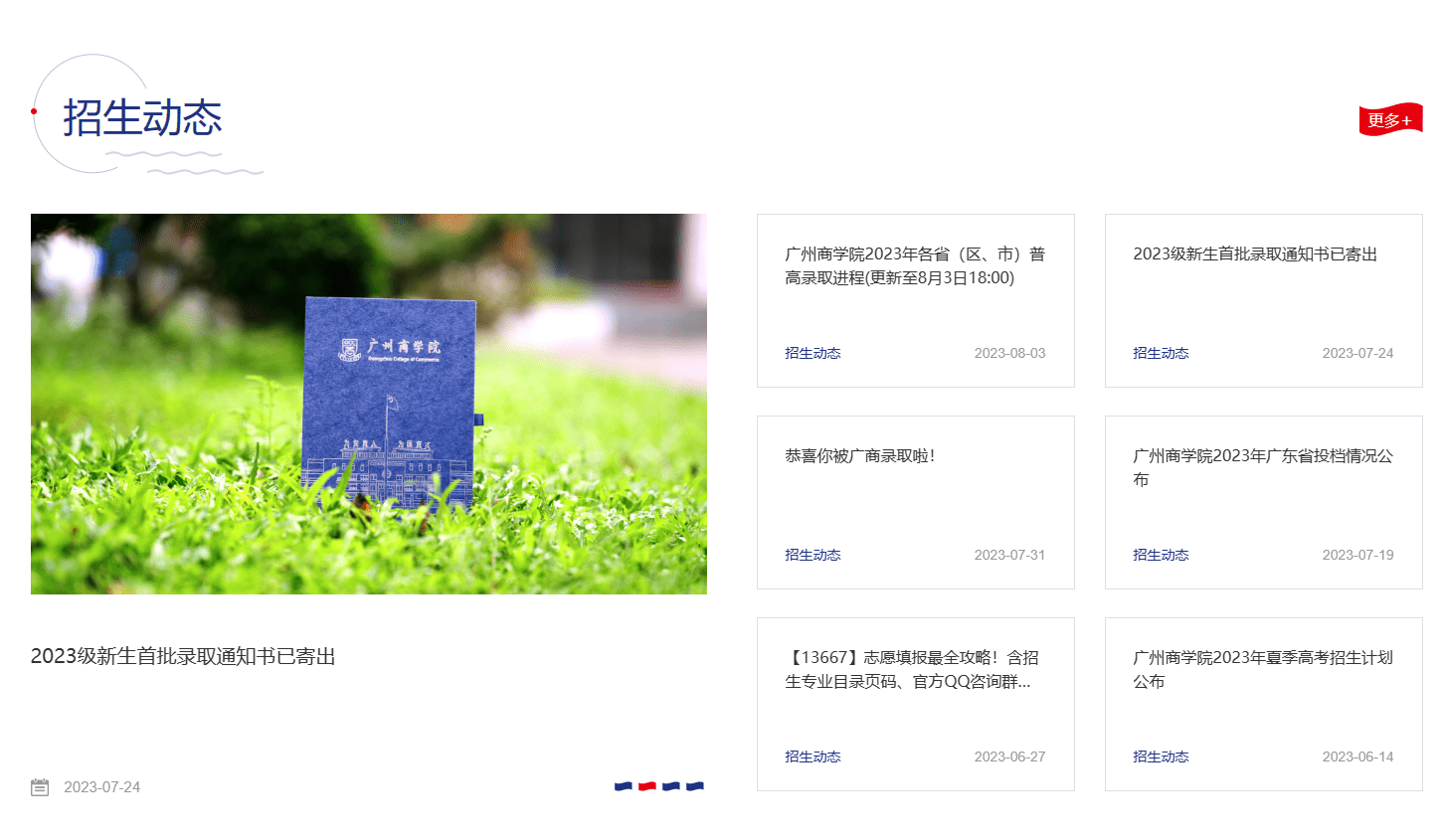The image size is (1443, 840).
Task: Click 招生动态 tag in the 2023-06-27 card
Action: point(812,756)
